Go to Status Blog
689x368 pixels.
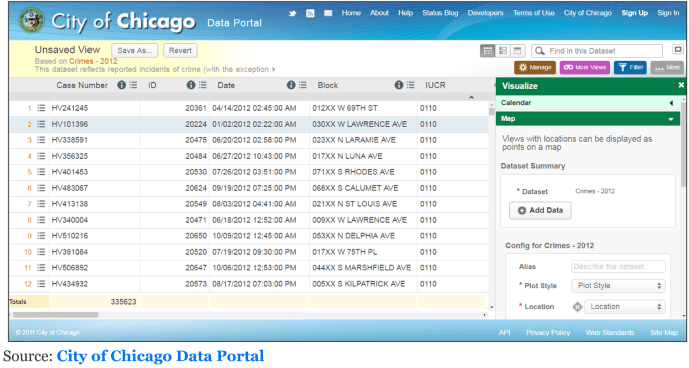point(440,13)
